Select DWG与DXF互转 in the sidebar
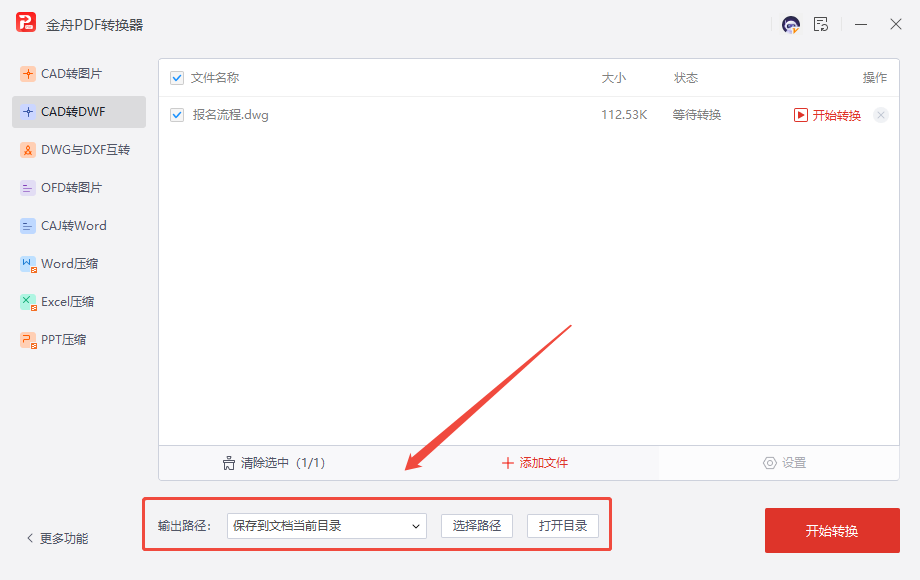Viewport: 920px width, 580px height. click(79, 150)
